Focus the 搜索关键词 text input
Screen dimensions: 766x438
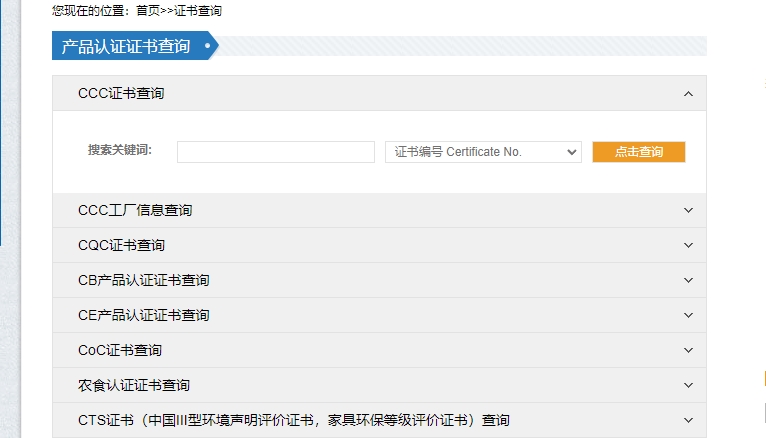pyautogui.click(x=275, y=152)
